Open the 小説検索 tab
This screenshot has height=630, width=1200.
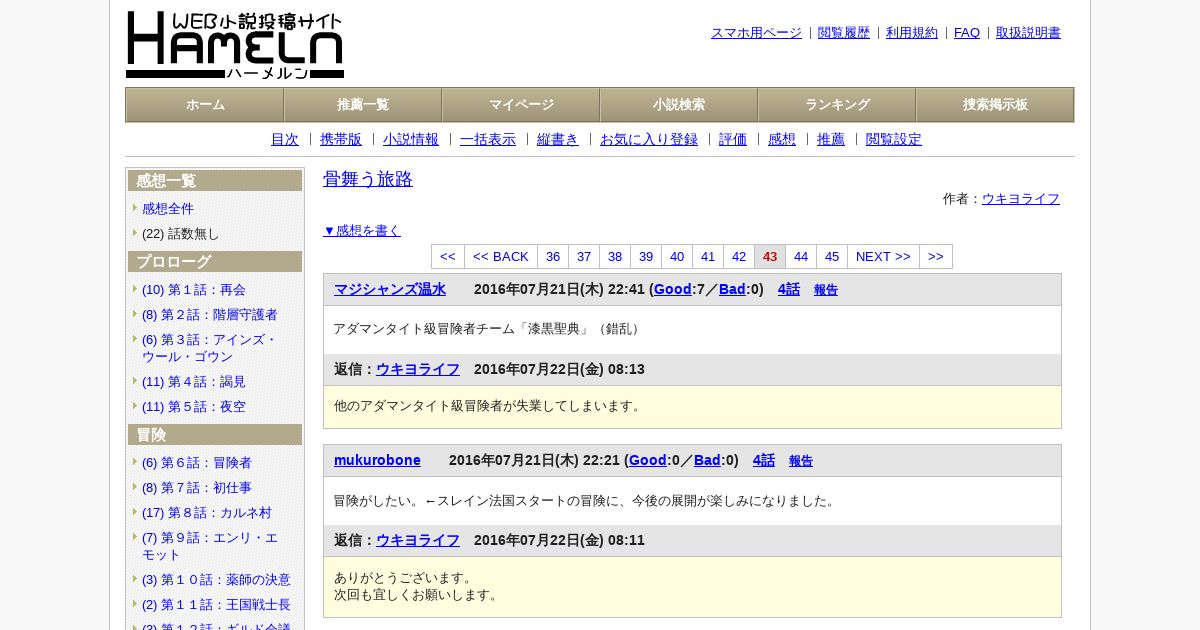point(679,105)
